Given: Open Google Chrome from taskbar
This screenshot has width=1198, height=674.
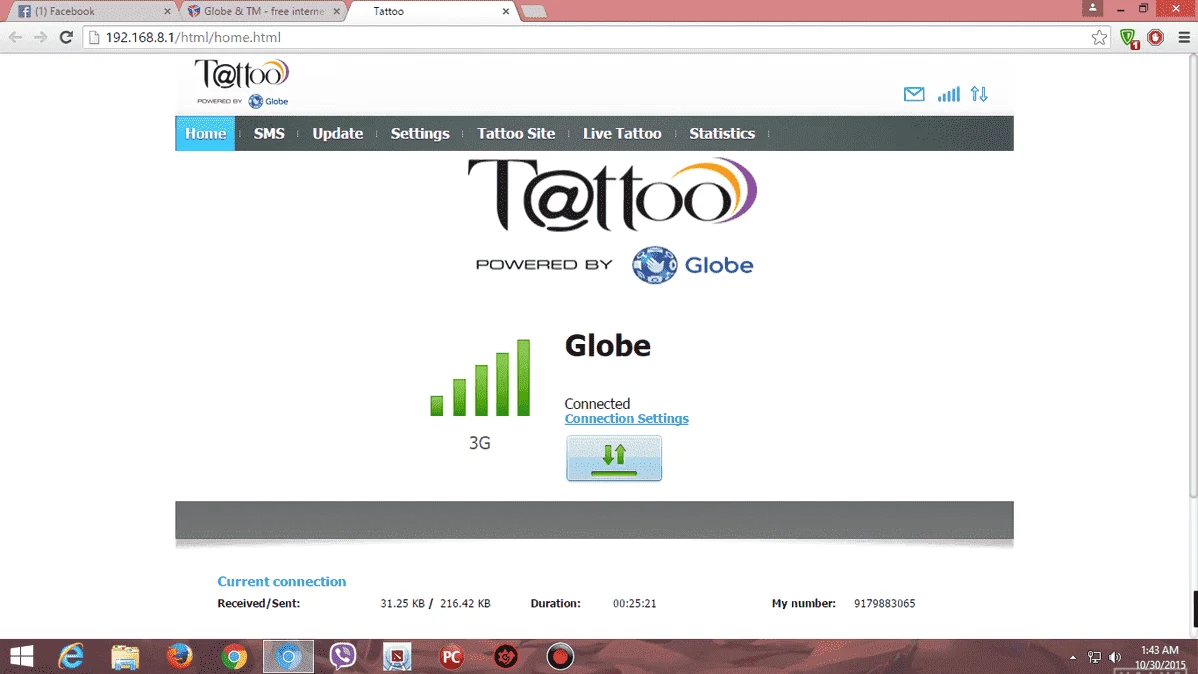Looking at the screenshot, I should pos(234,656).
